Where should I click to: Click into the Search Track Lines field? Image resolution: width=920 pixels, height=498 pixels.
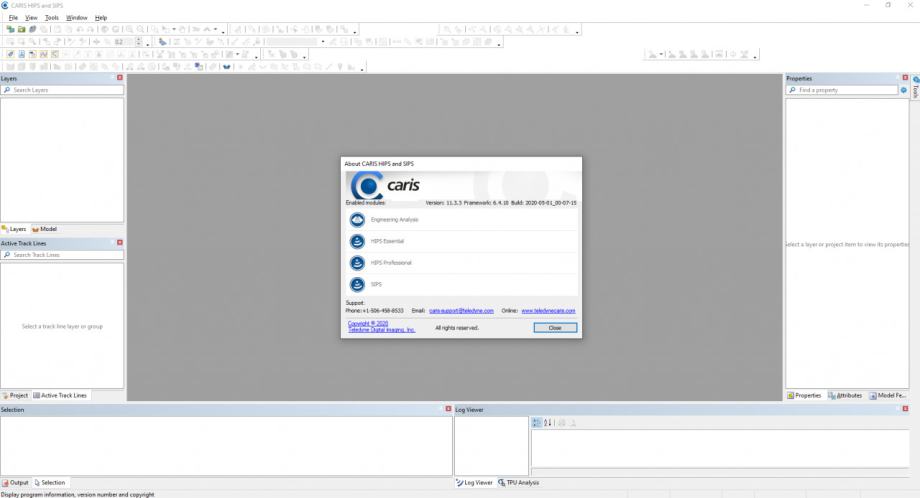(62, 255)
